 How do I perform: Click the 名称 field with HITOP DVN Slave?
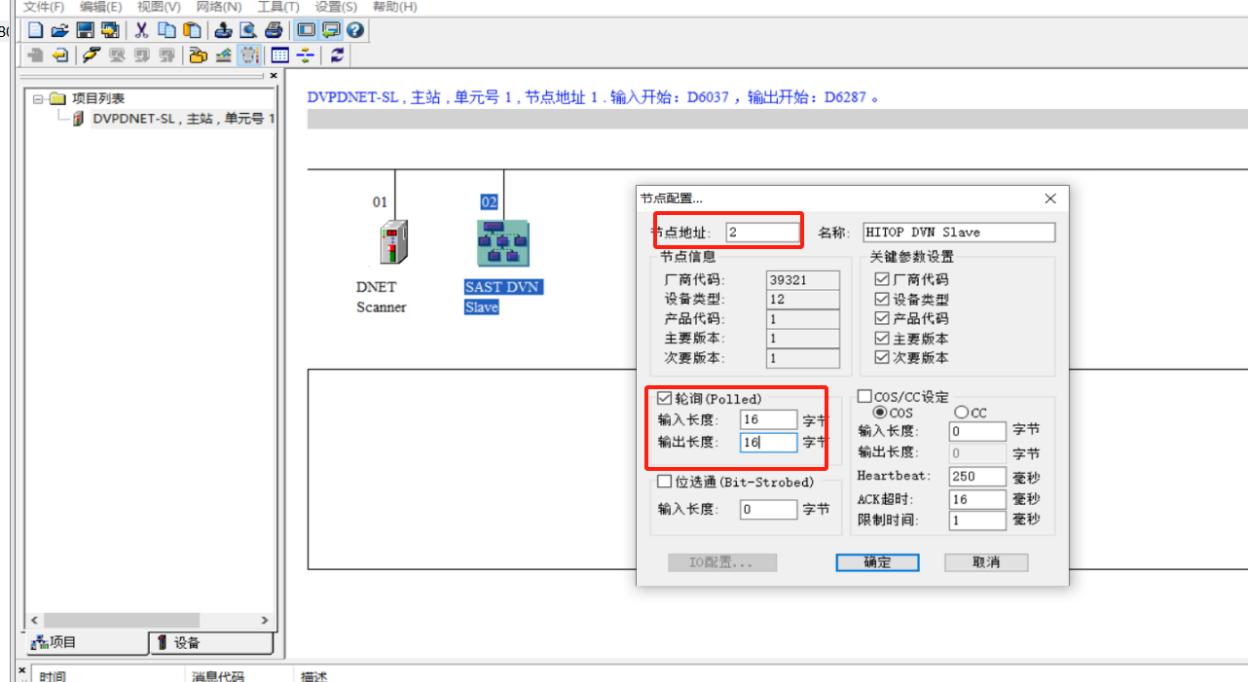958,232
